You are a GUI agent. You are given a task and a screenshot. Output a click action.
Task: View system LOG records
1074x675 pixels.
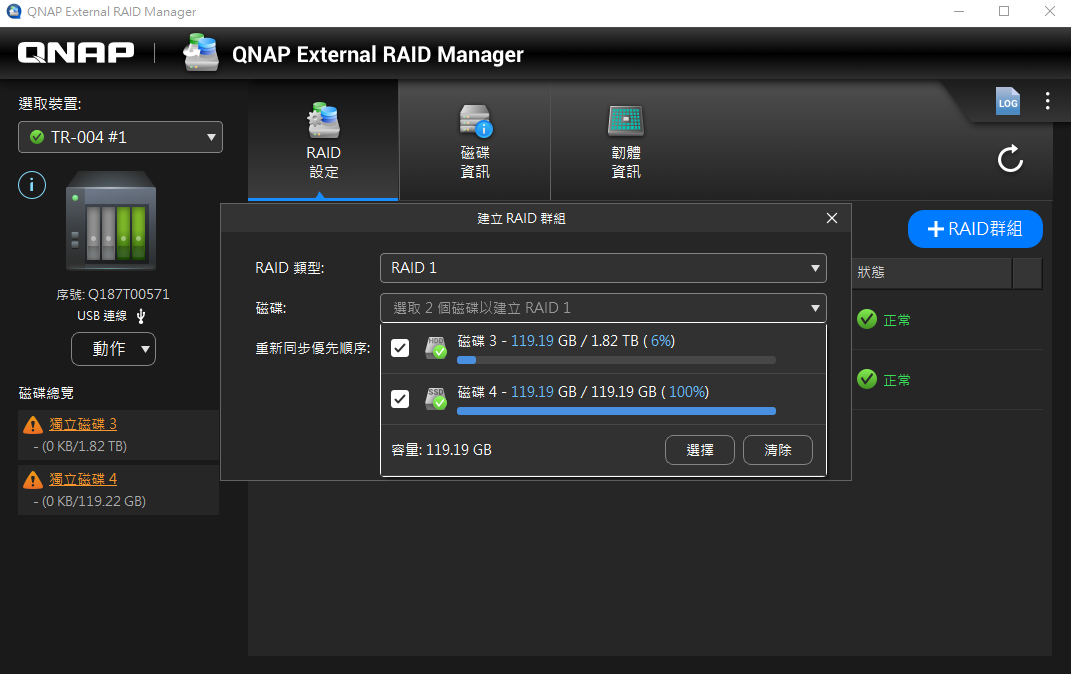1008,101
